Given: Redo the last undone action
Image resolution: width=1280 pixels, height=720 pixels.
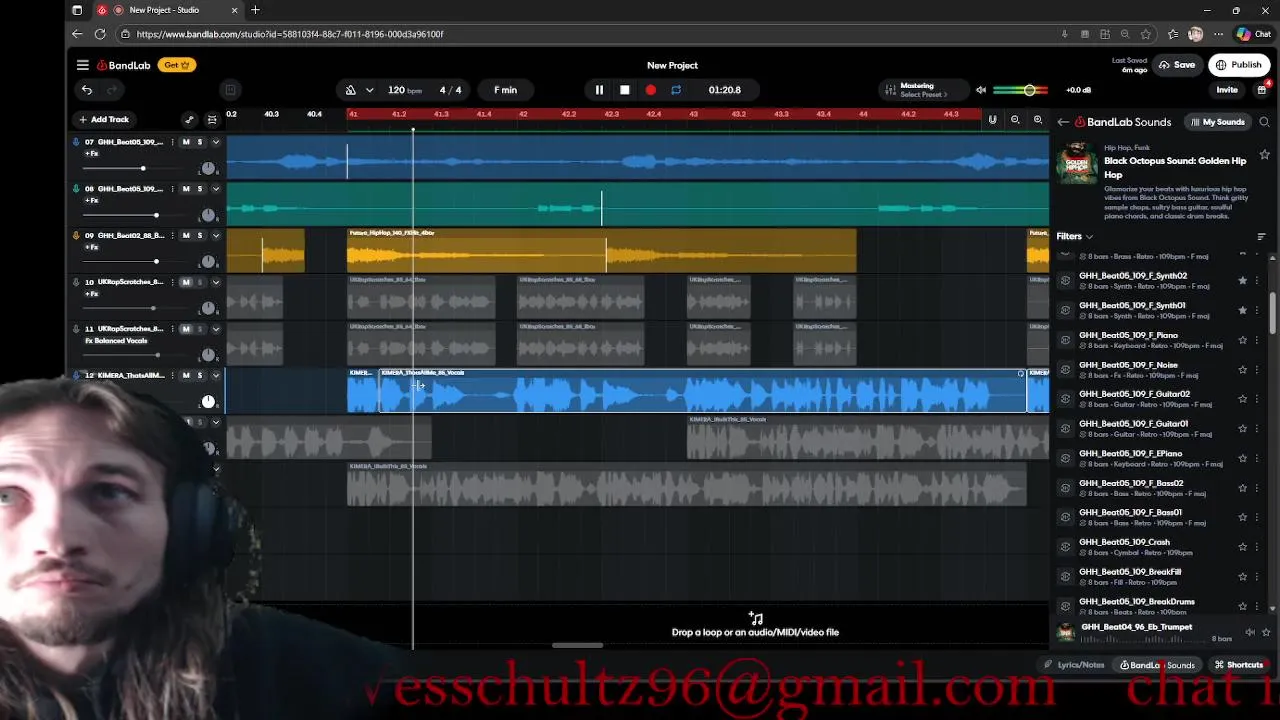Looking at the screenshot, I should 112,90.
